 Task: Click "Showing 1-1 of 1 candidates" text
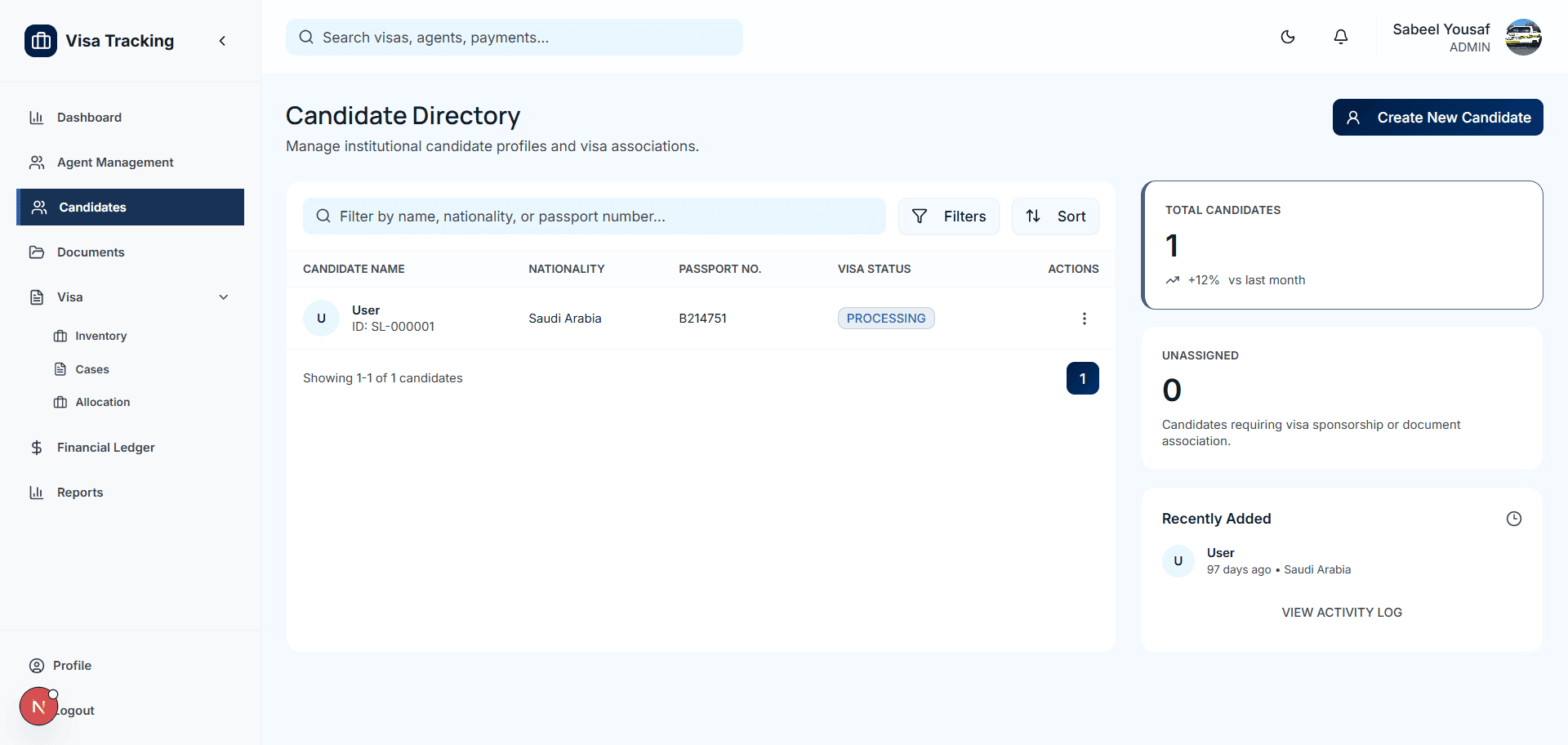(383, 378)
